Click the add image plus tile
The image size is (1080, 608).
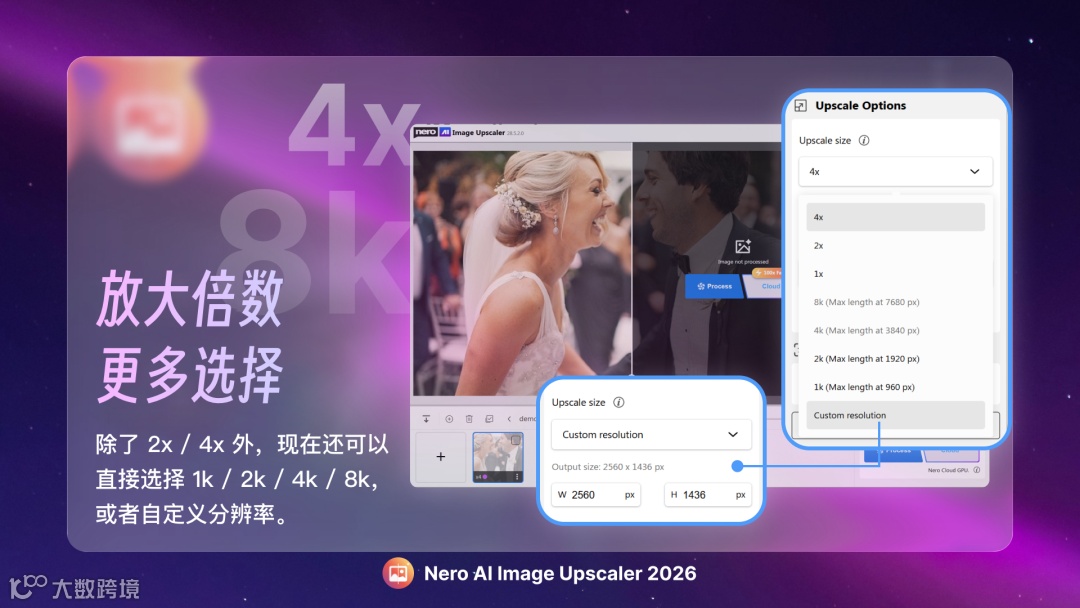click(441, 457)
